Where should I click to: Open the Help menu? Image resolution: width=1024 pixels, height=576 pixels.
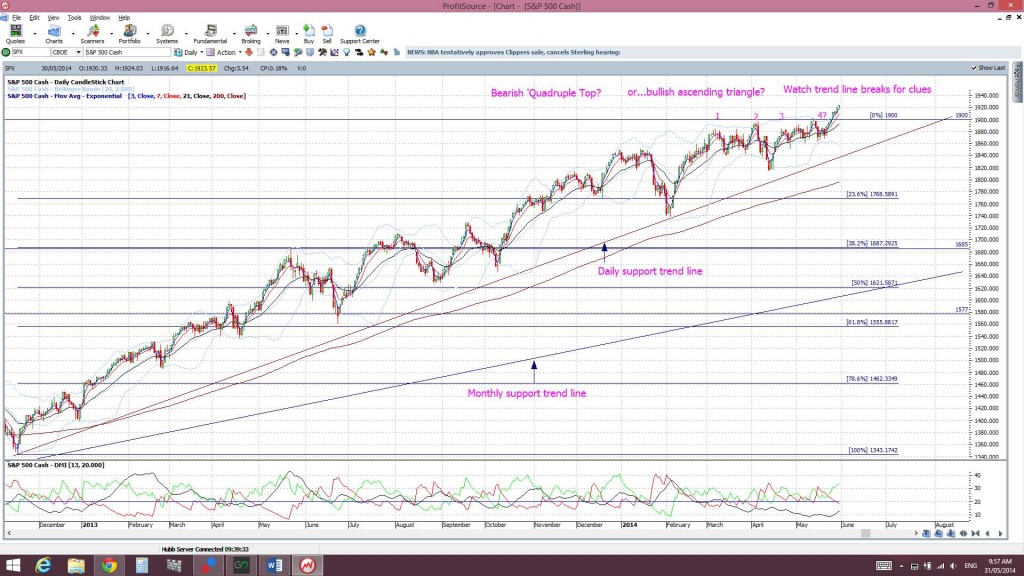123,18
